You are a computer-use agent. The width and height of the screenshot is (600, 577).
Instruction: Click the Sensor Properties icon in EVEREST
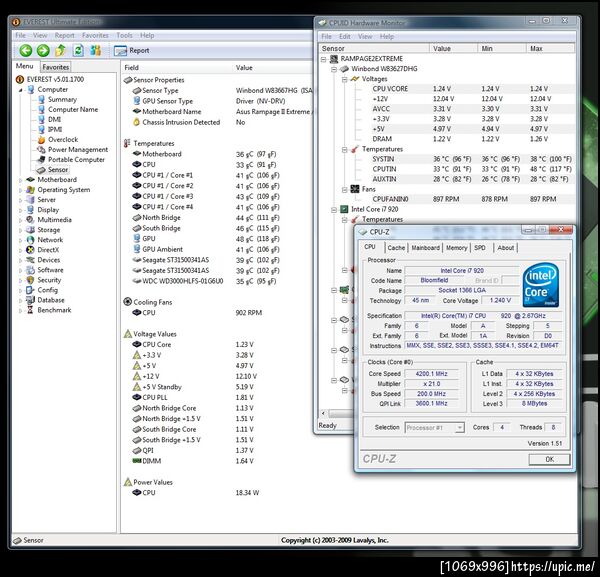128,80
